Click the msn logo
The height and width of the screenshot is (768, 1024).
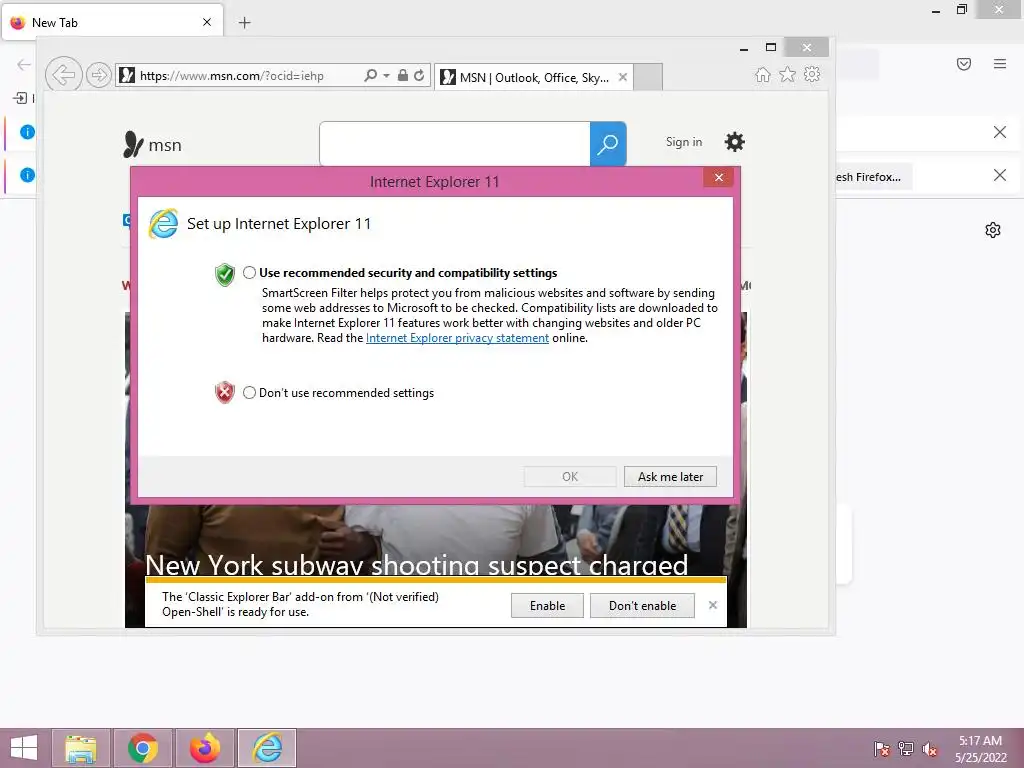[x=152, y=144]
